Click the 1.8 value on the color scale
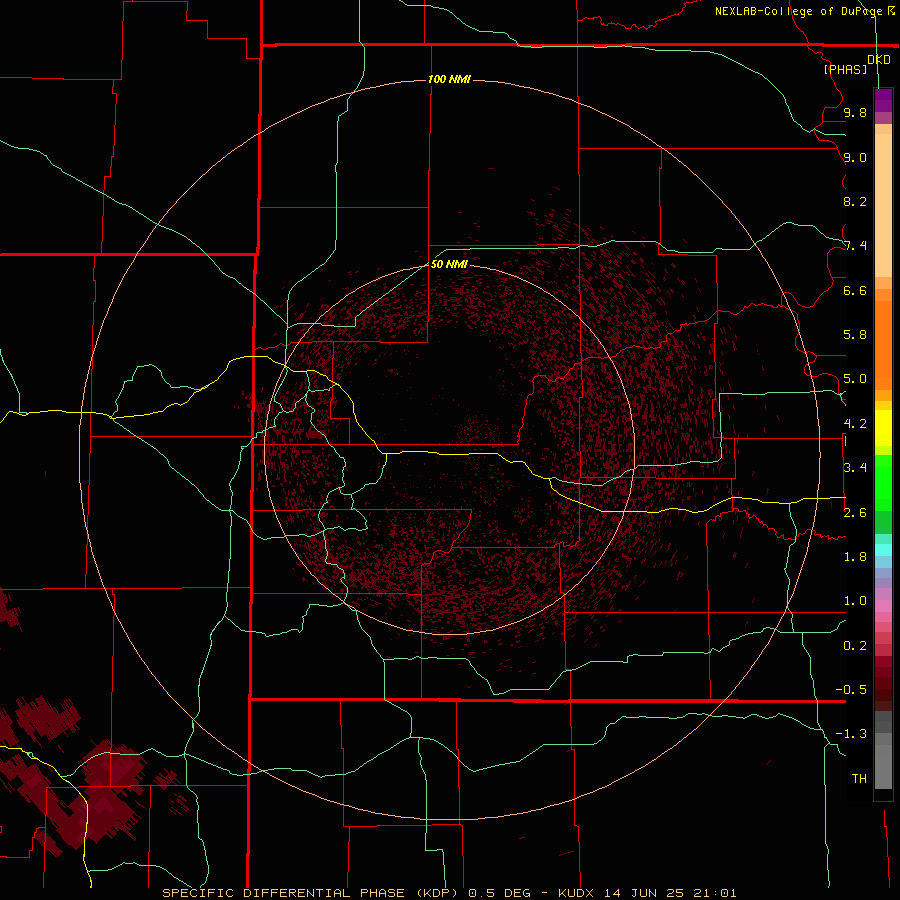900x900 pixels. [x=855, y=557]
